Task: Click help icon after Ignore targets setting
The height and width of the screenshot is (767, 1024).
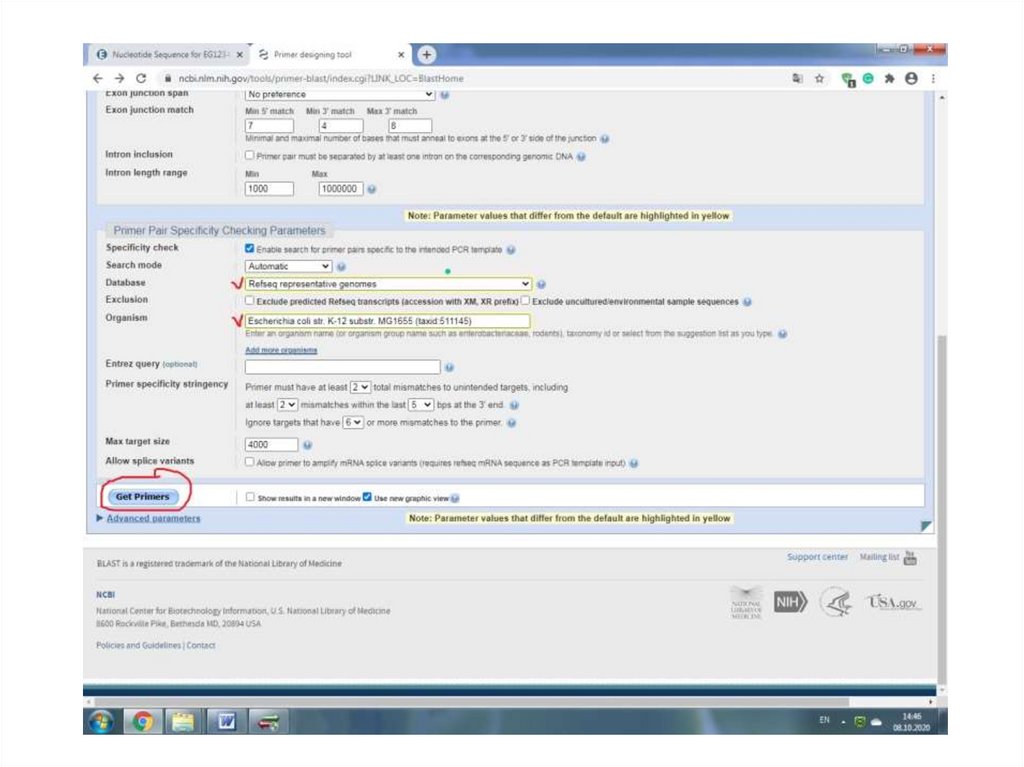Action: [x=511, y=423]
